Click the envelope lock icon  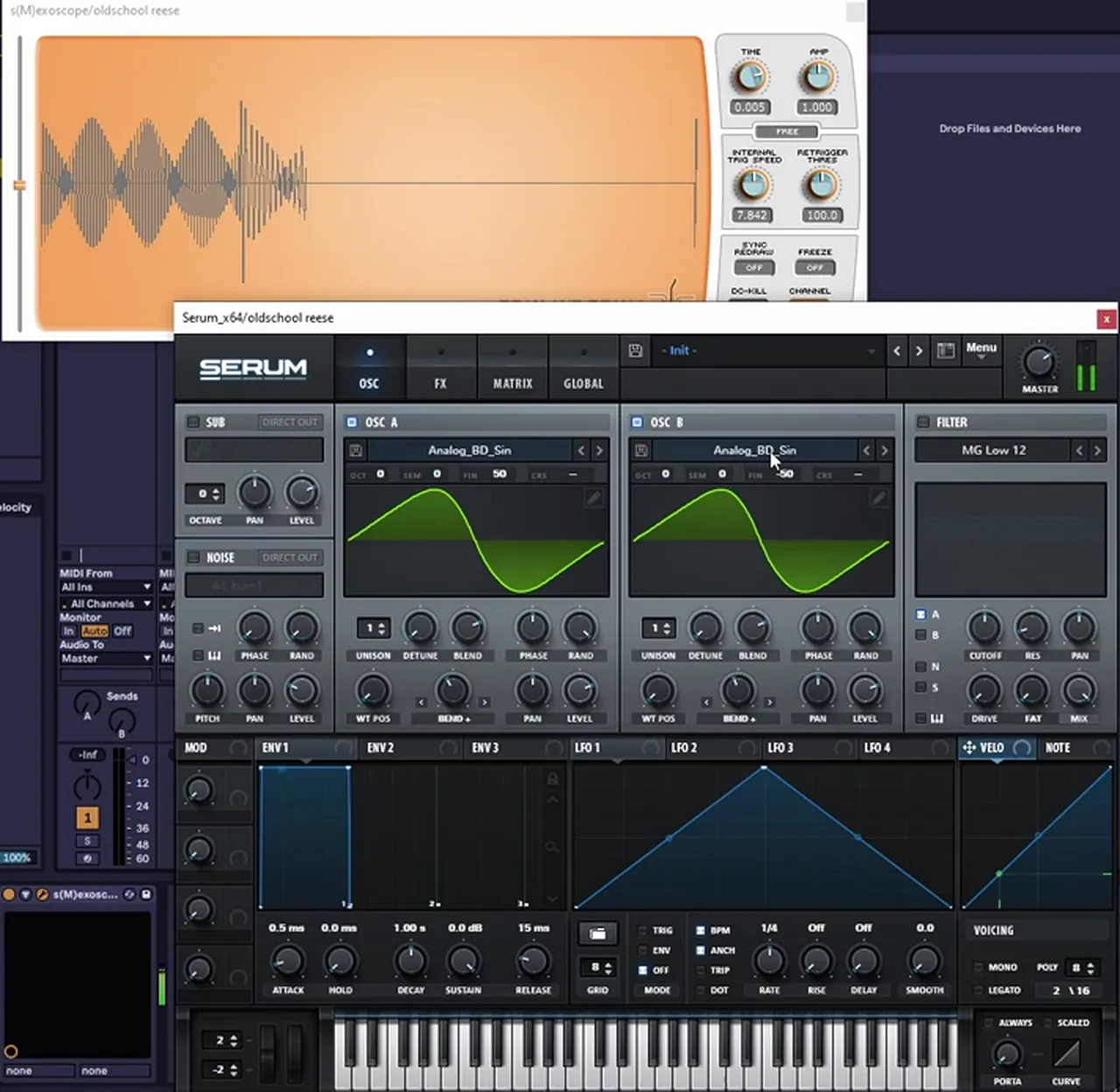552,778
